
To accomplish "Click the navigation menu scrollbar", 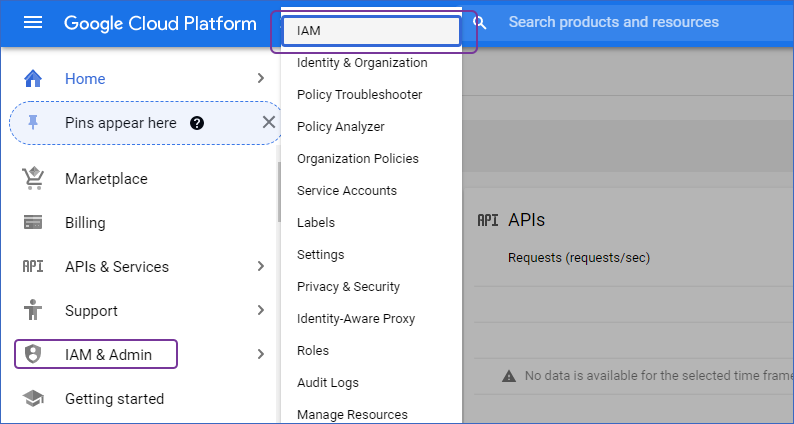I will tap(279, 192).
